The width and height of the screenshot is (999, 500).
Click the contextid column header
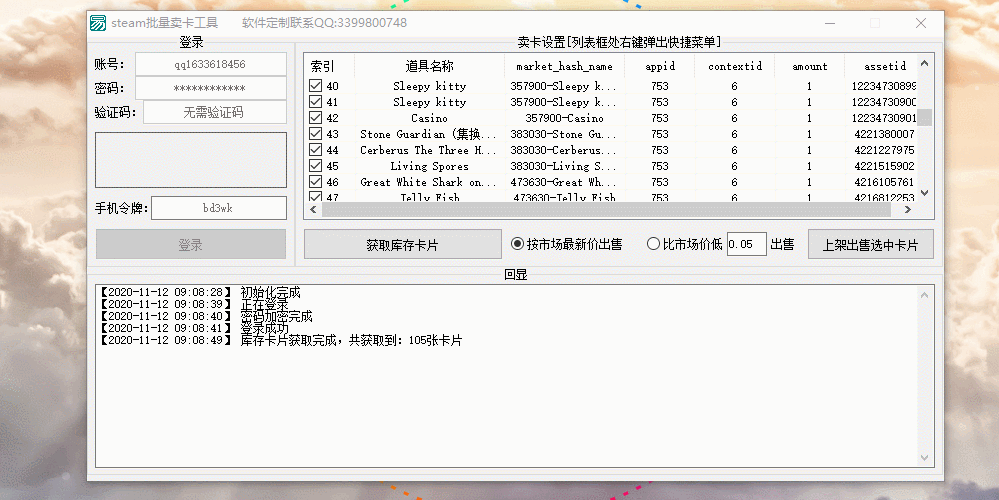(x=735, y=66)
